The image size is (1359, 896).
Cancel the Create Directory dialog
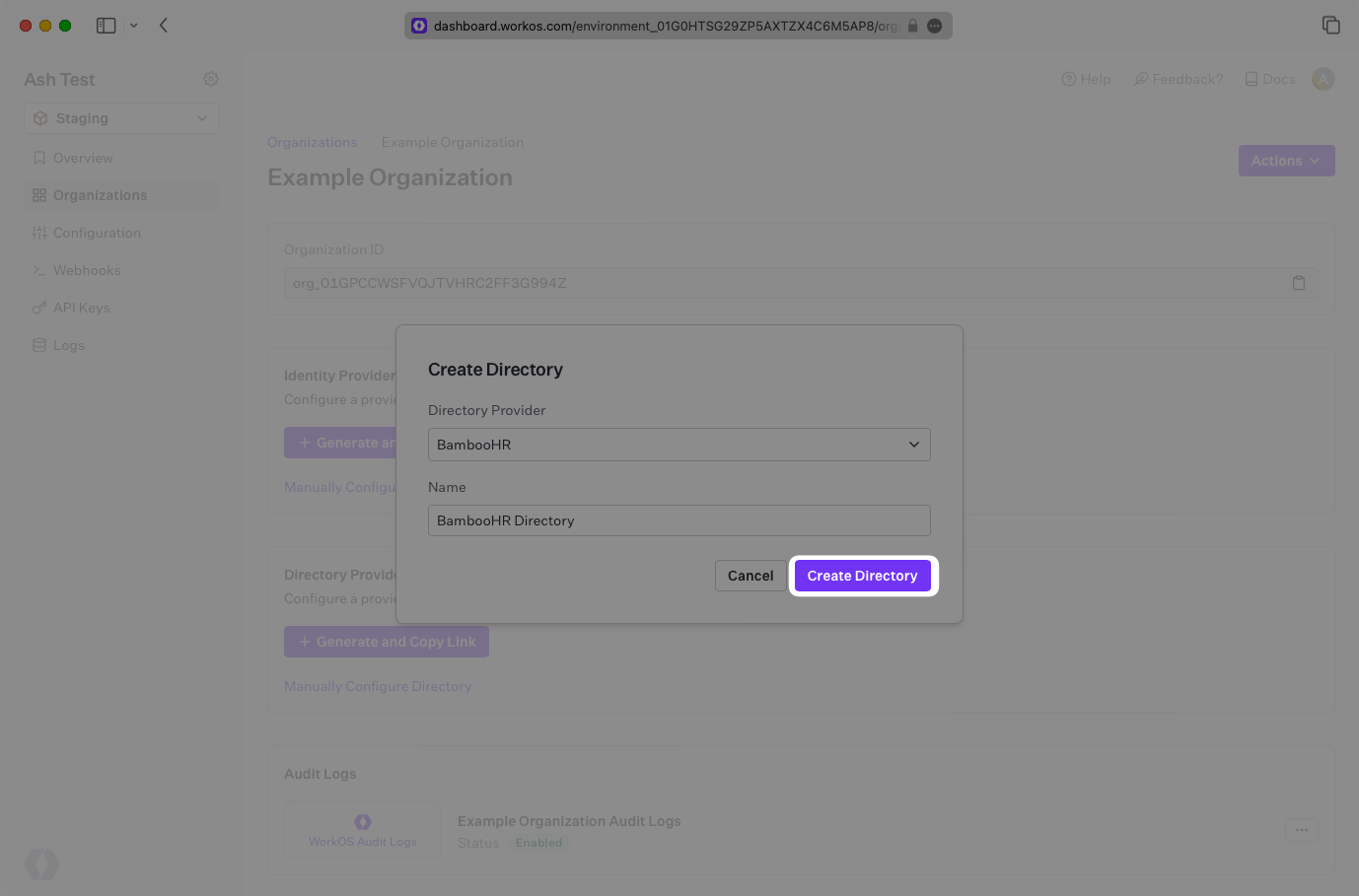click(x=750, y=576)
